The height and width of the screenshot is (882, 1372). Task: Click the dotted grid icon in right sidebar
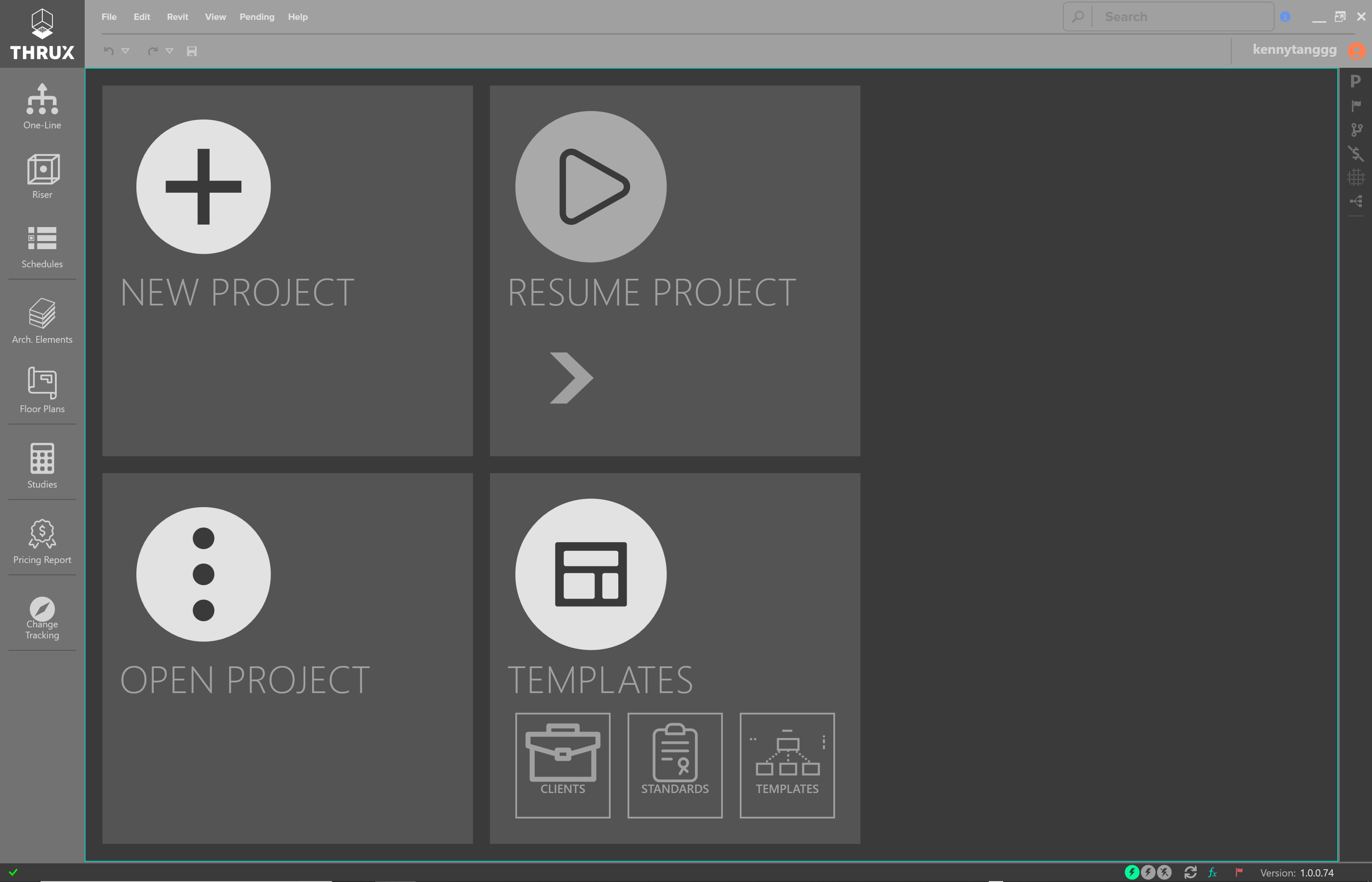[1355, 178]
